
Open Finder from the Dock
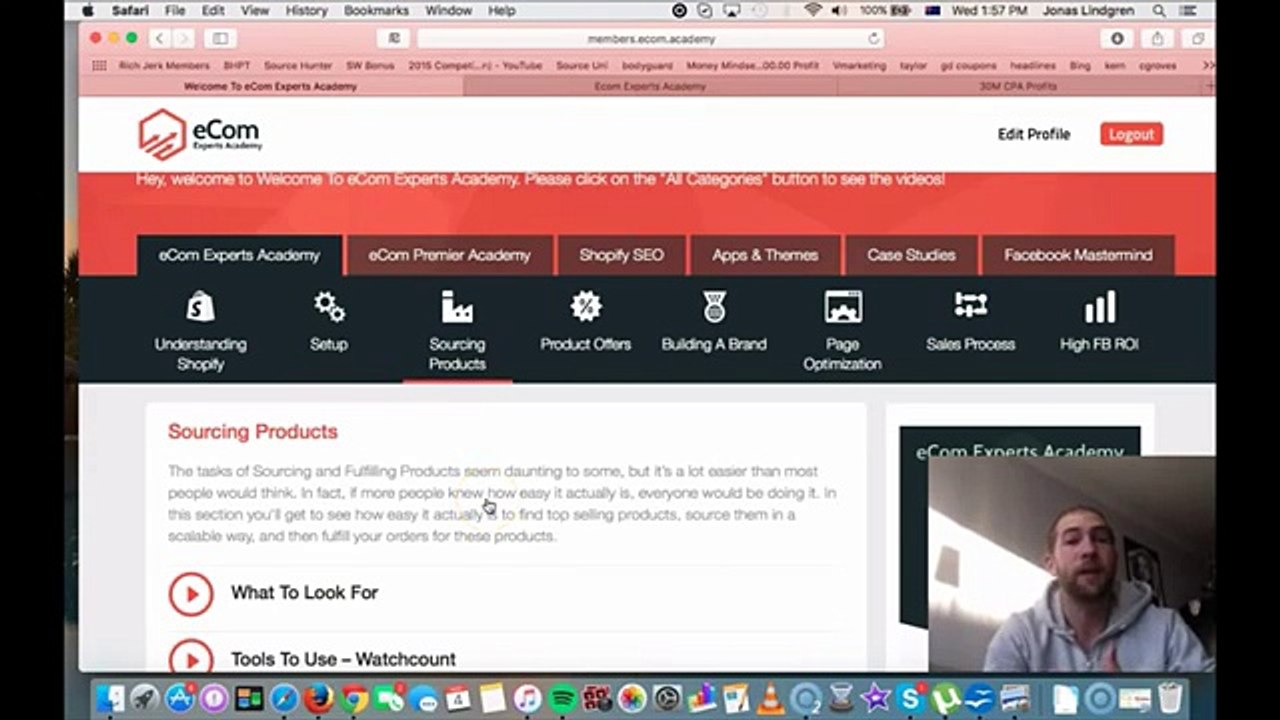click(x=110, y=698)
